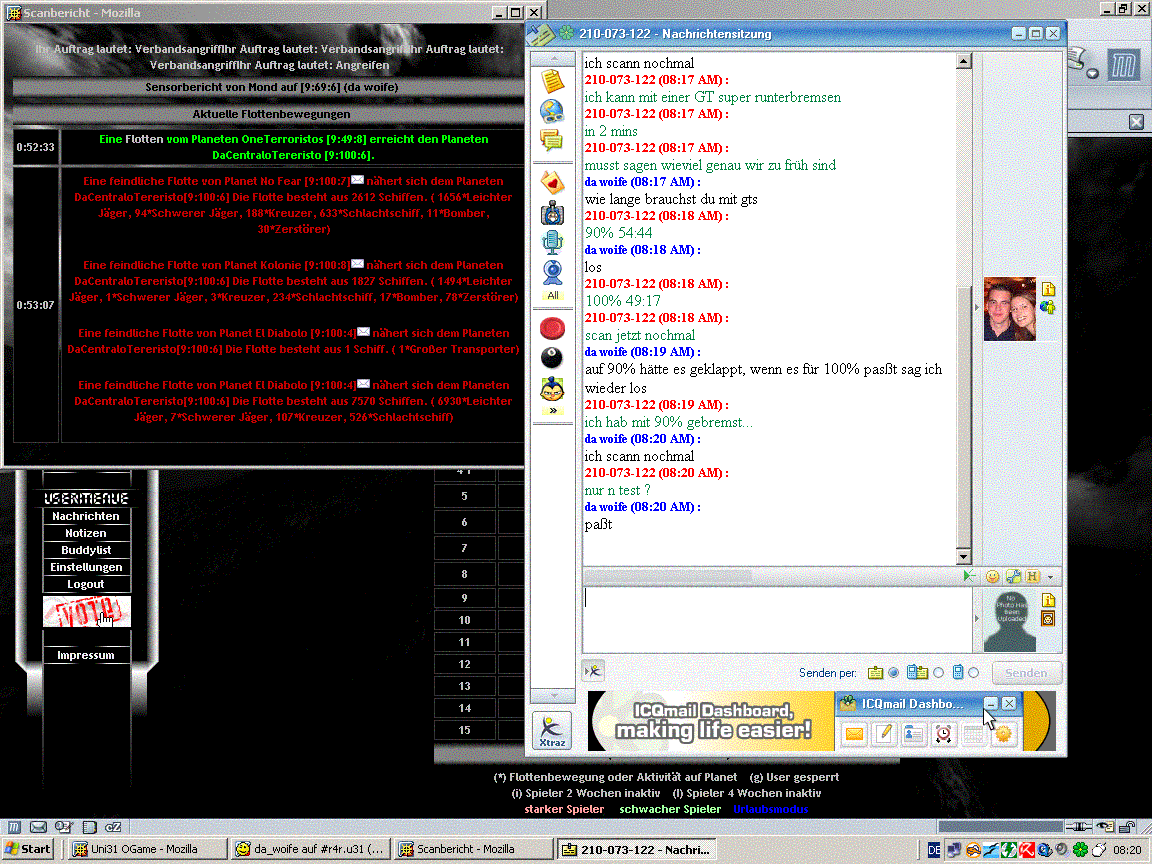Click the yellow notes icon in ICQ sidebar

(552, 80)
